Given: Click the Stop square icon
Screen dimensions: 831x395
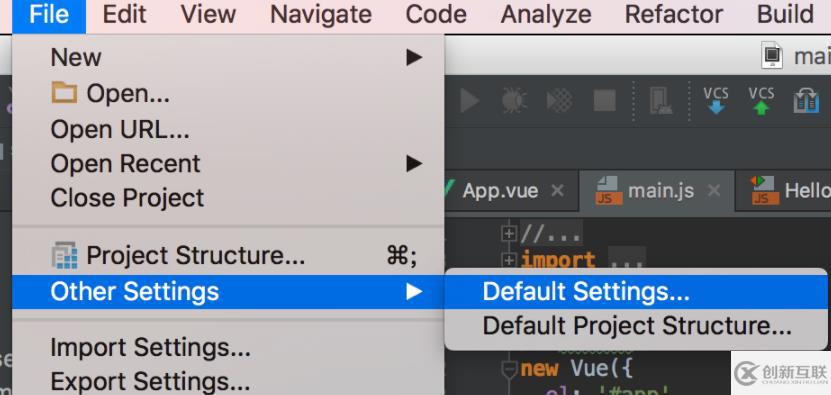Looking at the screenshot, I should coord(605,101).
